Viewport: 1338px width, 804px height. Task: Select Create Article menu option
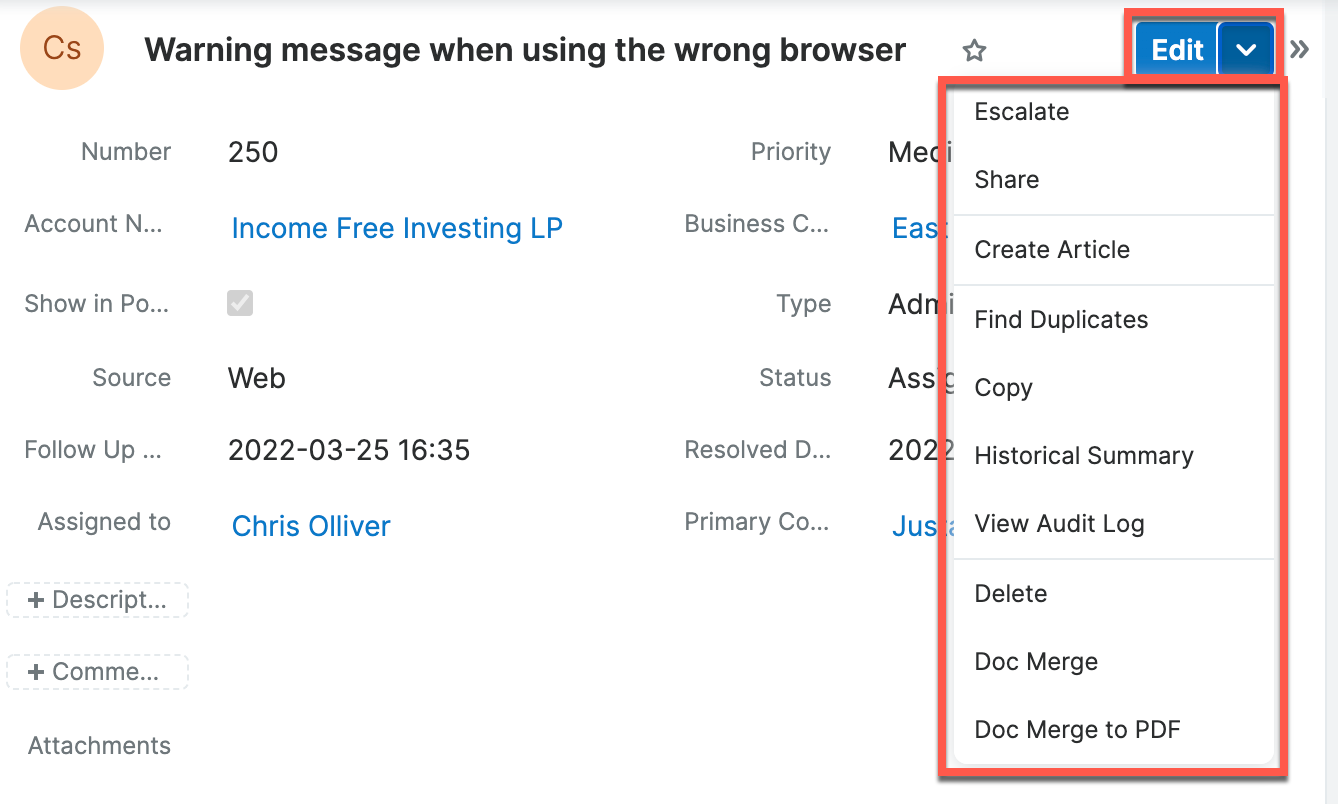pos(1052,250)
